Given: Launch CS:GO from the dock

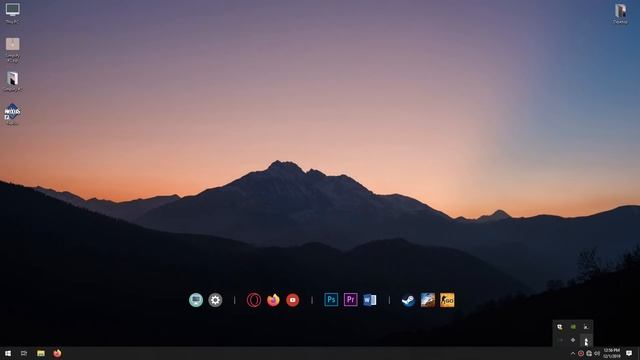Looking at the screenshot, I should click(x=447, y=300).
